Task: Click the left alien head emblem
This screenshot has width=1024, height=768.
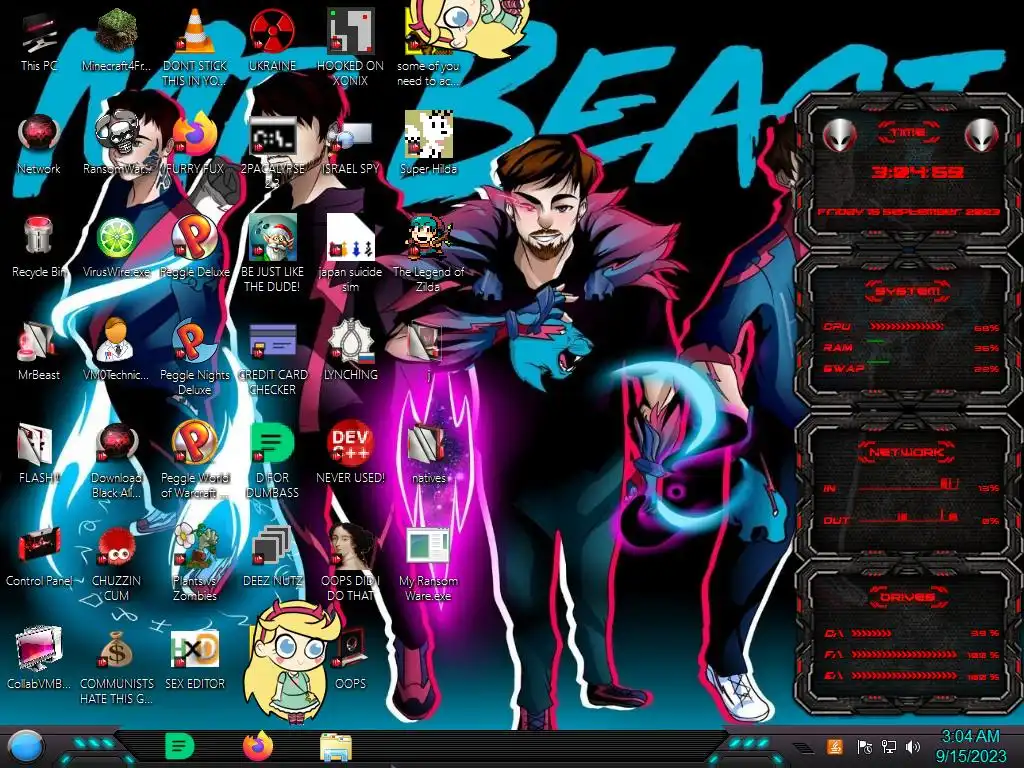Action: [839, 135]
